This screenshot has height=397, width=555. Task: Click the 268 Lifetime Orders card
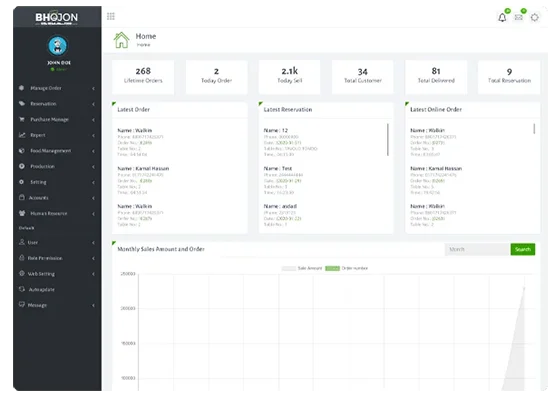[143, 77]
